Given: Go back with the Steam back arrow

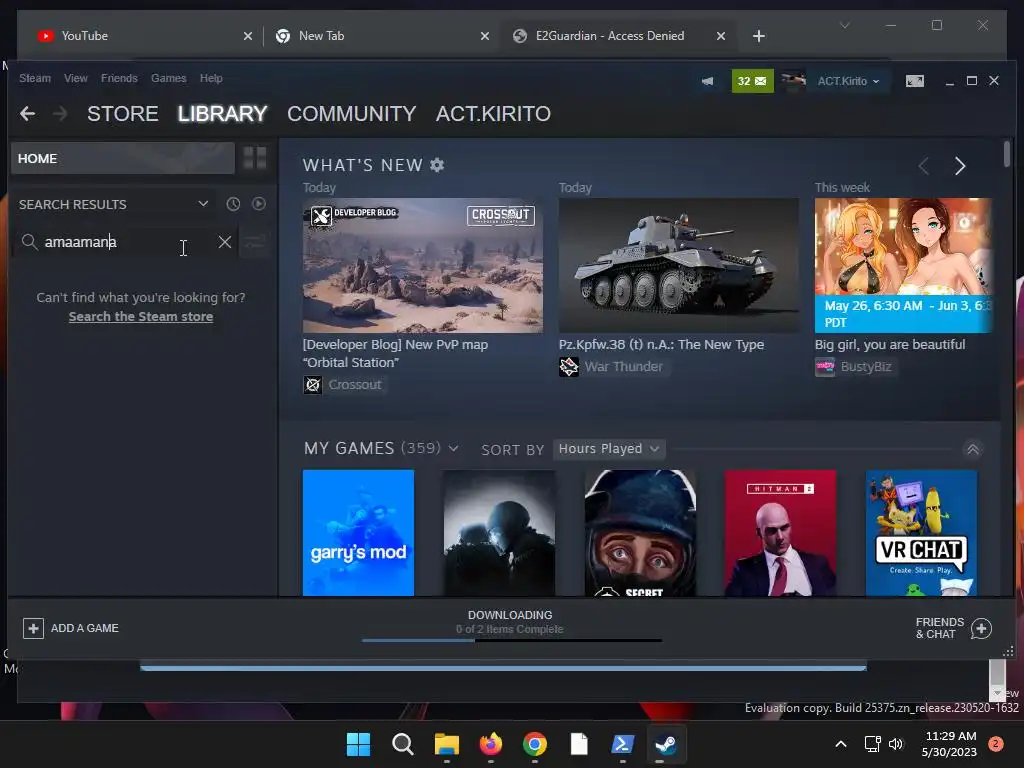Looking at the screenshot, I should point(27,114).
